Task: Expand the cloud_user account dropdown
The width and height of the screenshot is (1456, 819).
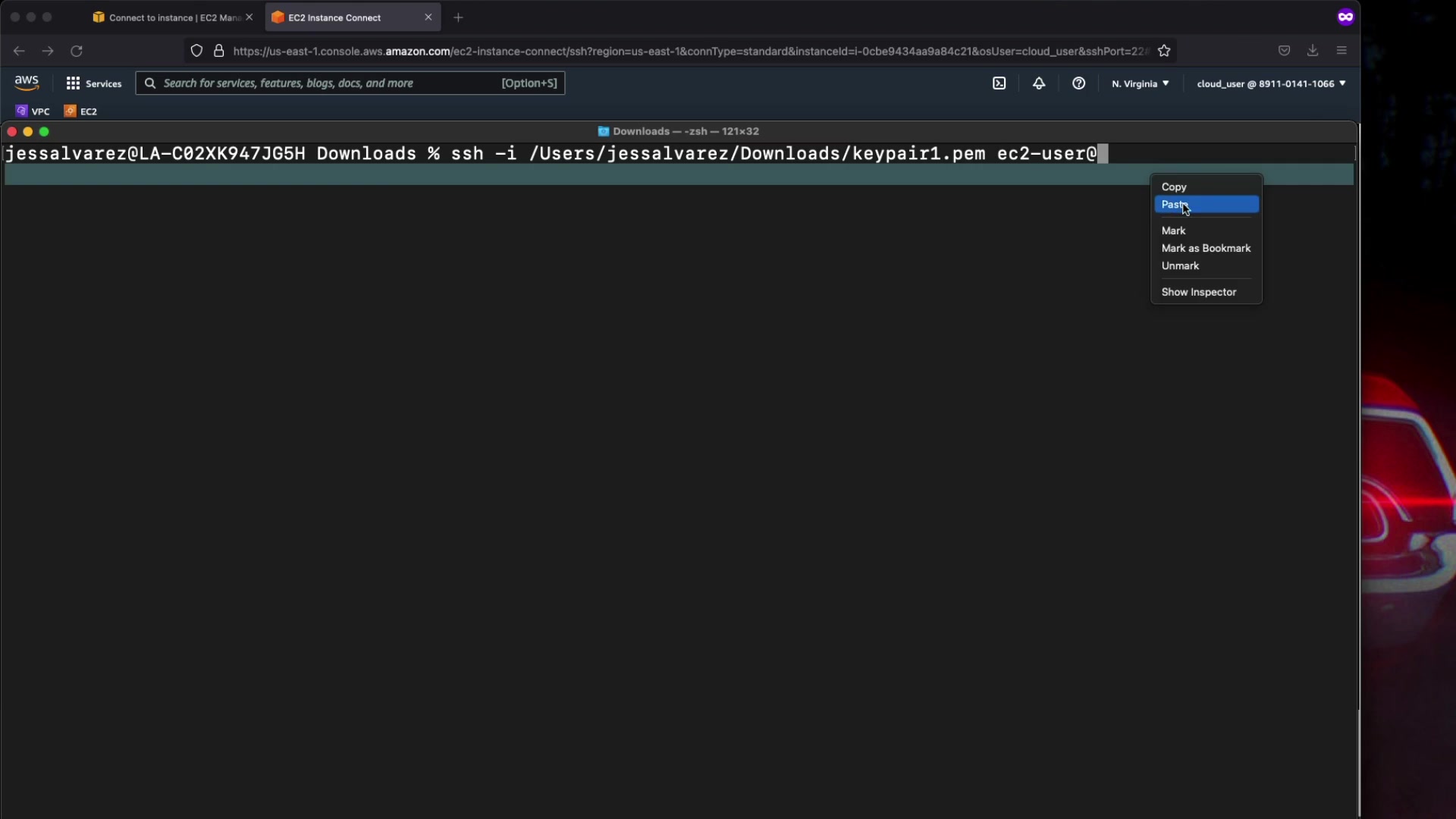Action: 1271,83
